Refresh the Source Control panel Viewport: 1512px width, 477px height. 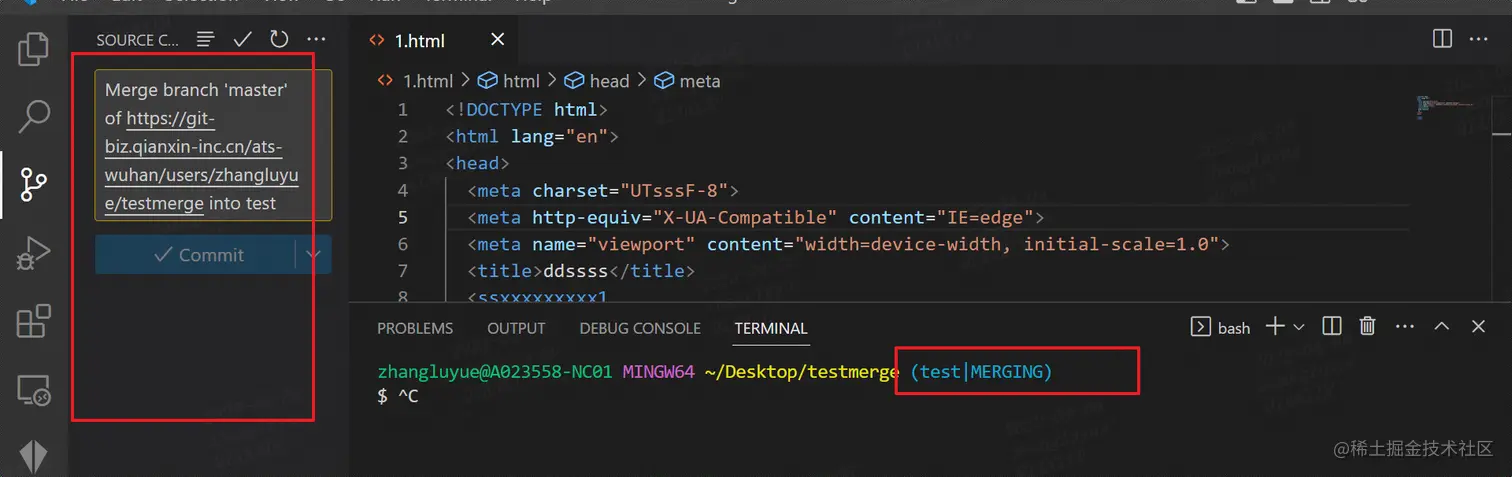click(279, 40)
